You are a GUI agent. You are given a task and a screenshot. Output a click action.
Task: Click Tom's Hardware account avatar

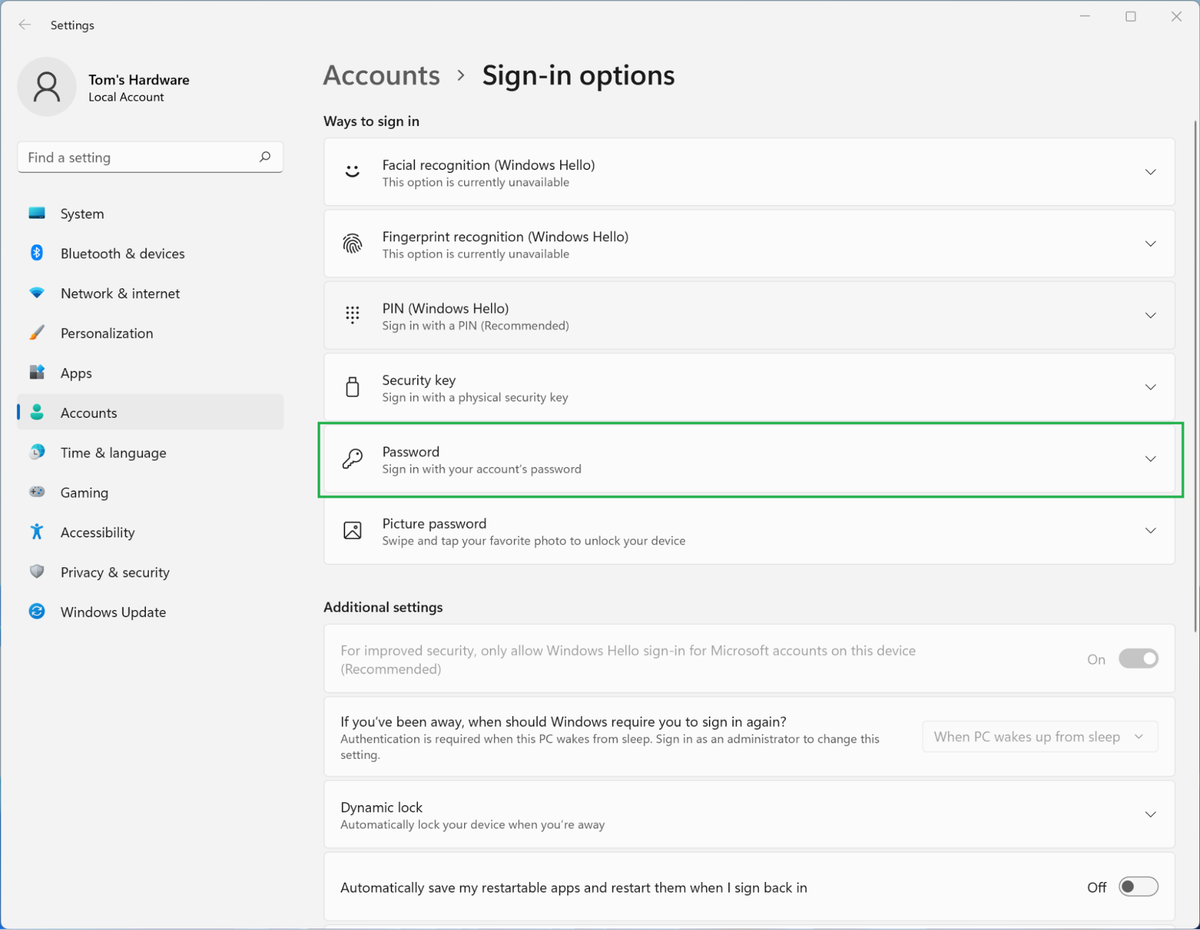pos(46,87)
